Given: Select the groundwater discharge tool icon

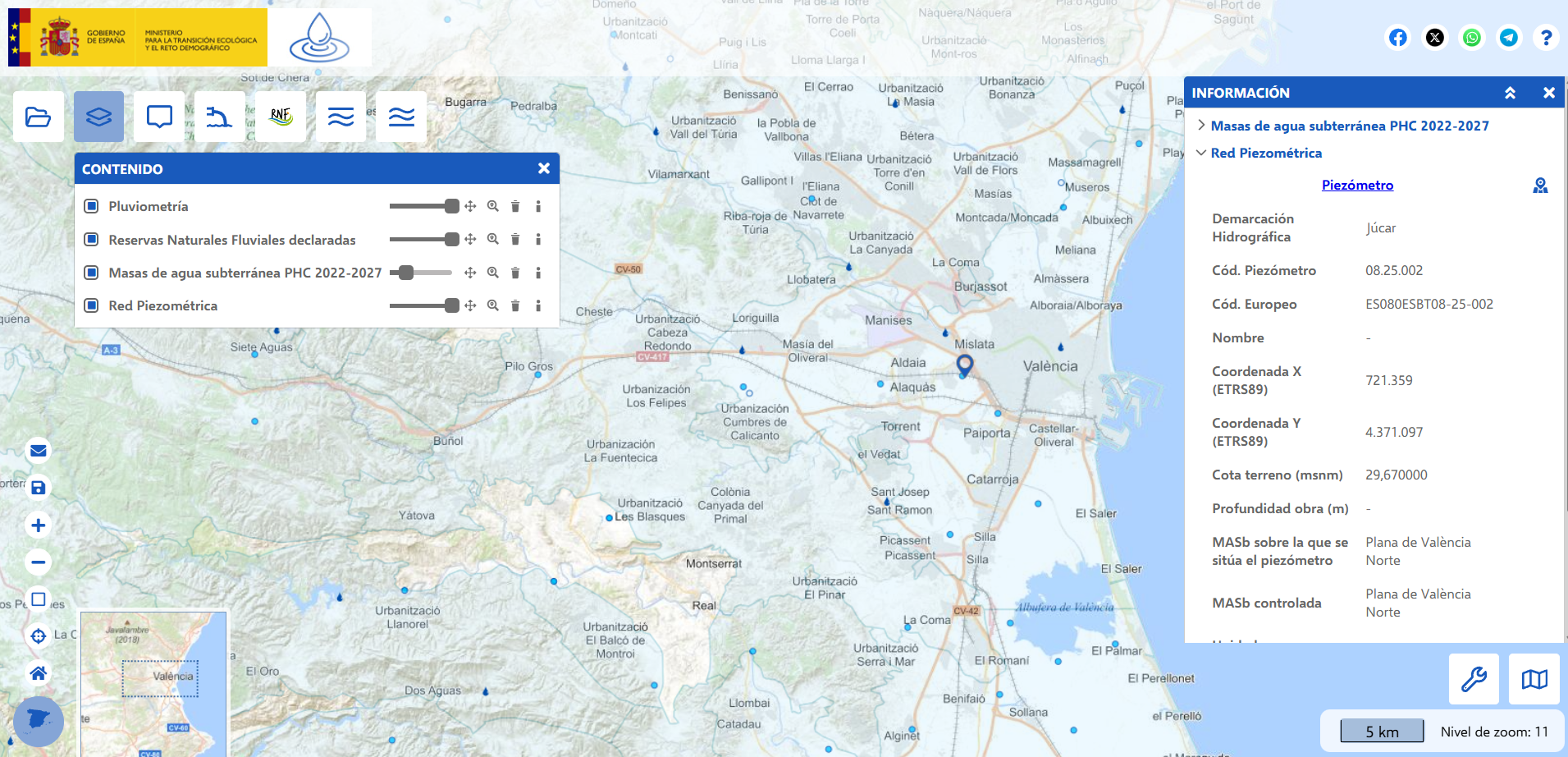Looking at the screenshot, I should (x=219, y=116).
